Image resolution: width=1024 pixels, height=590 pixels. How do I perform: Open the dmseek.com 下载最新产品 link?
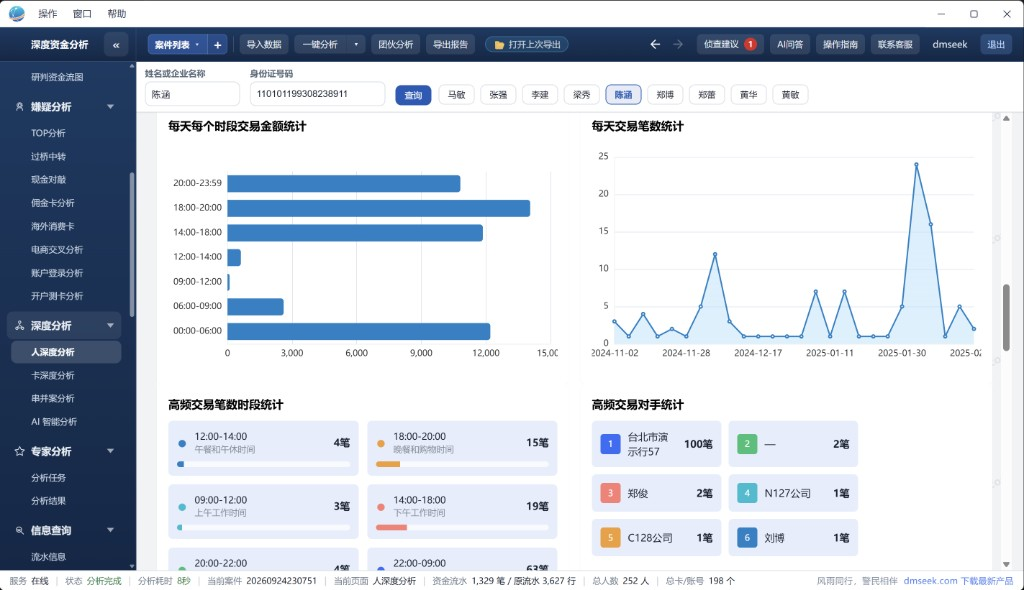[x=958, y=581]
